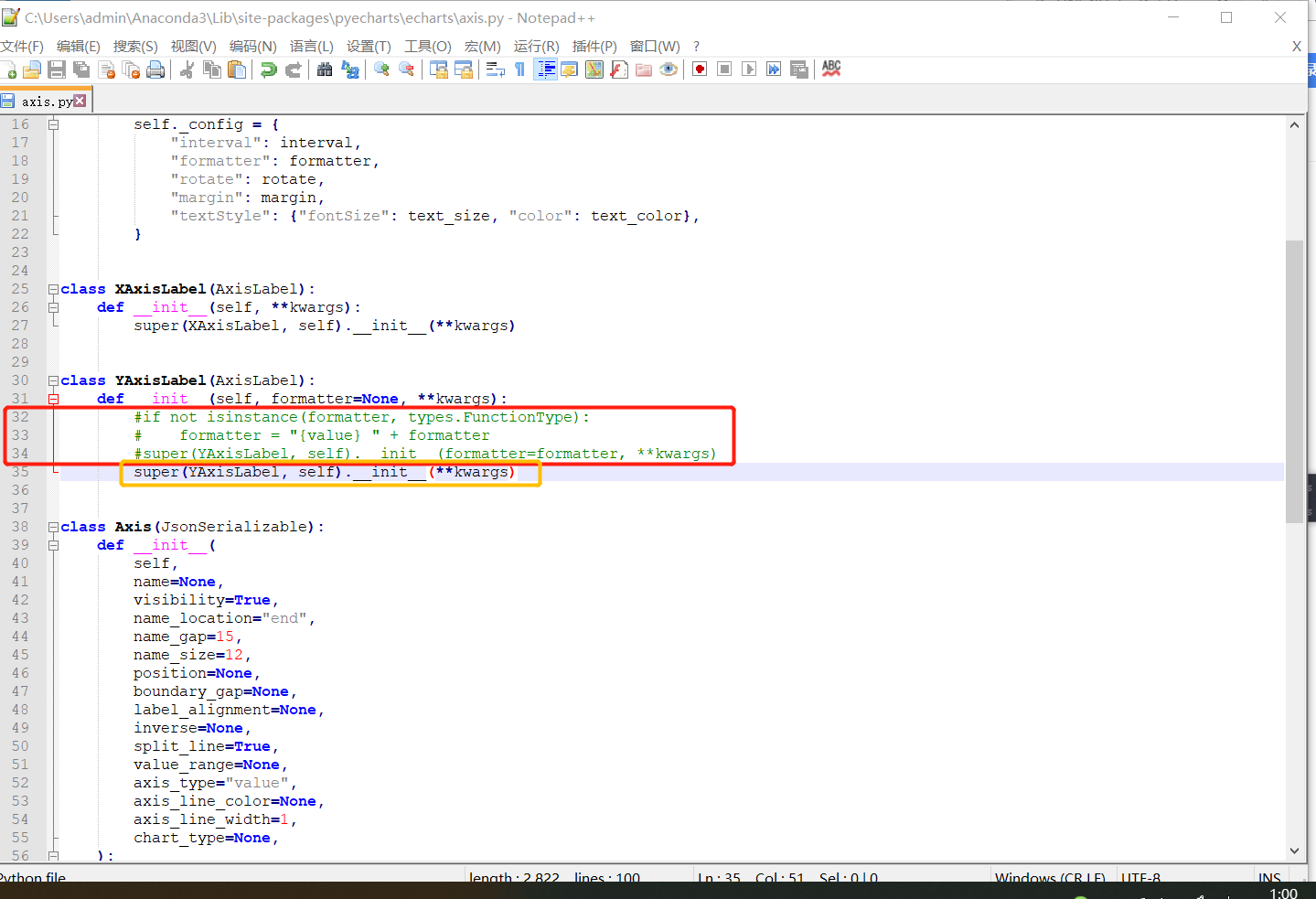Screen dimensions: 1316x899
Task: Open the 编辑(E) menu
Action: pyautogui.click(x=79, y=47)
